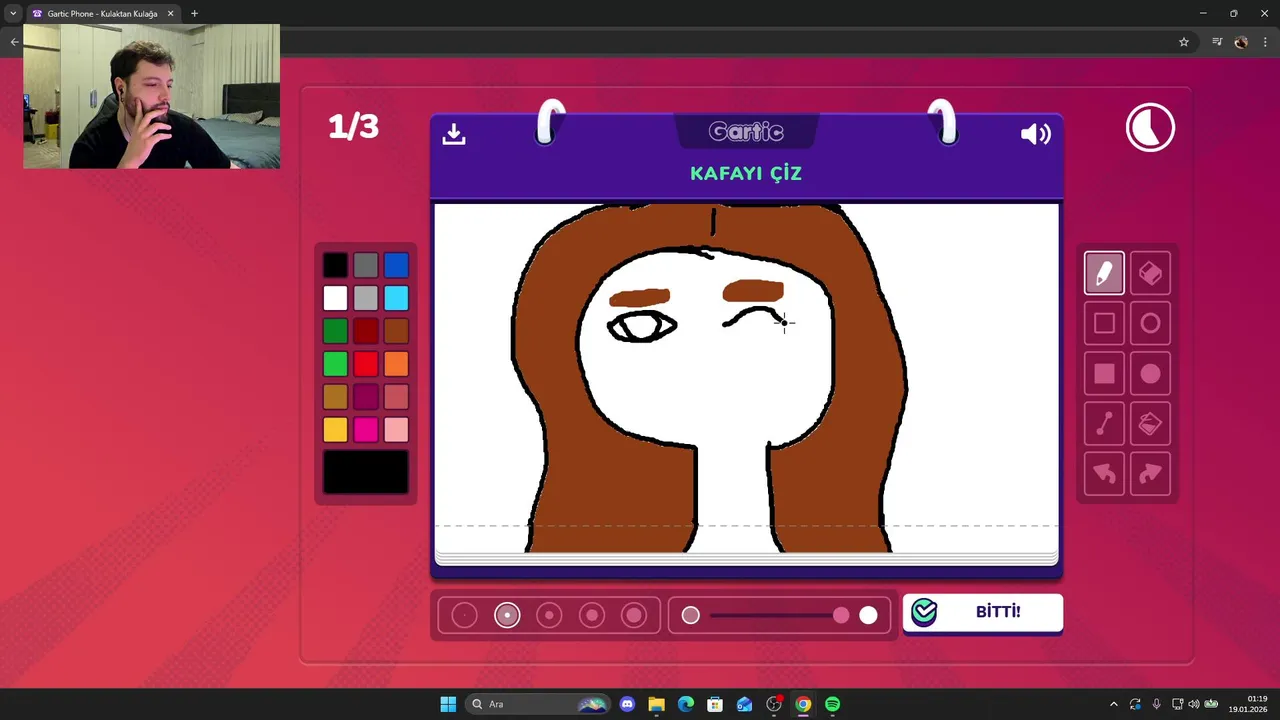Screen dimensions: 1280x720
Task: Select the largest brush size
Action: click(634, 615)
